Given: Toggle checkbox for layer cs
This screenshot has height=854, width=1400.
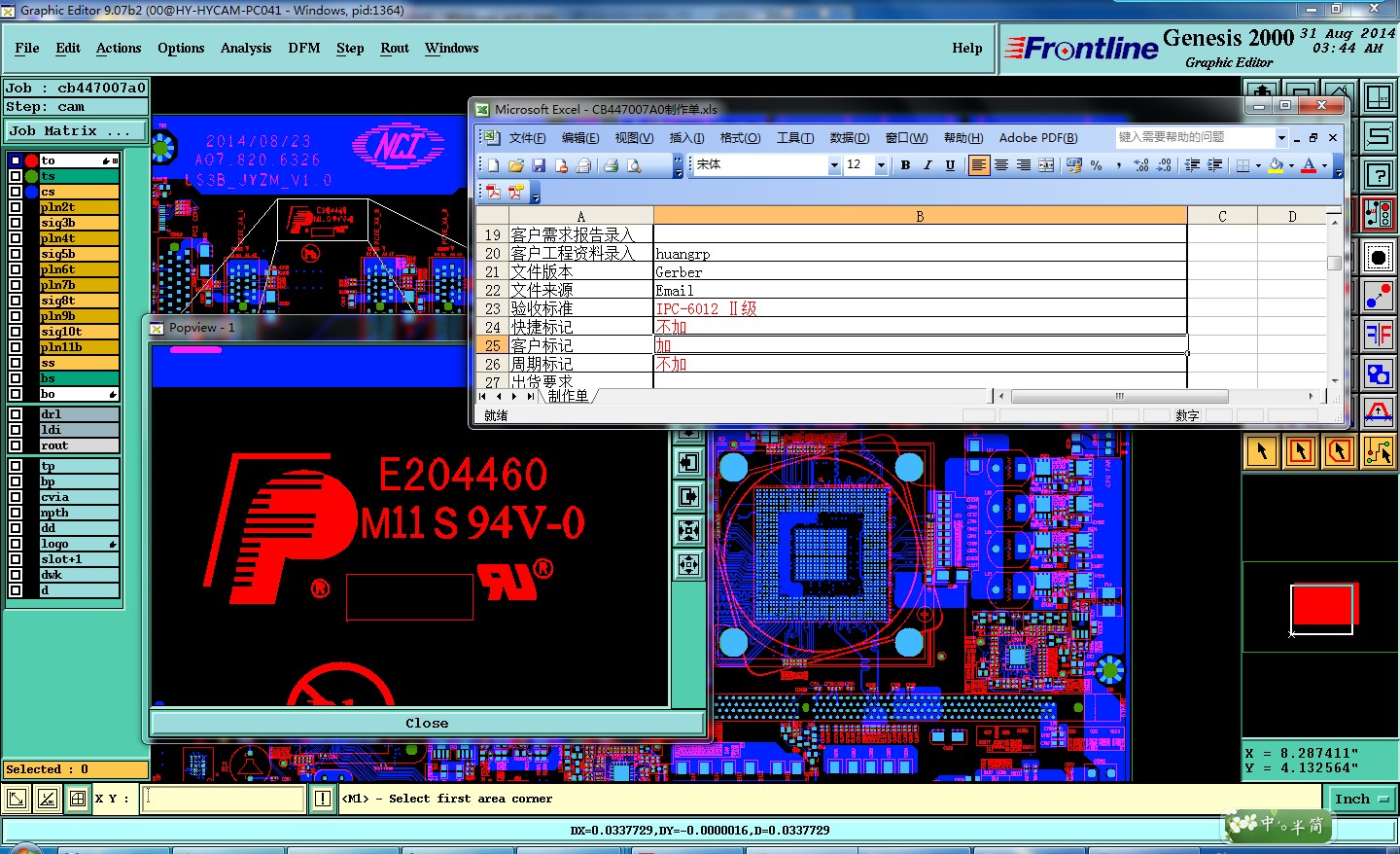Looking at the screenshot, I should 15,192.
